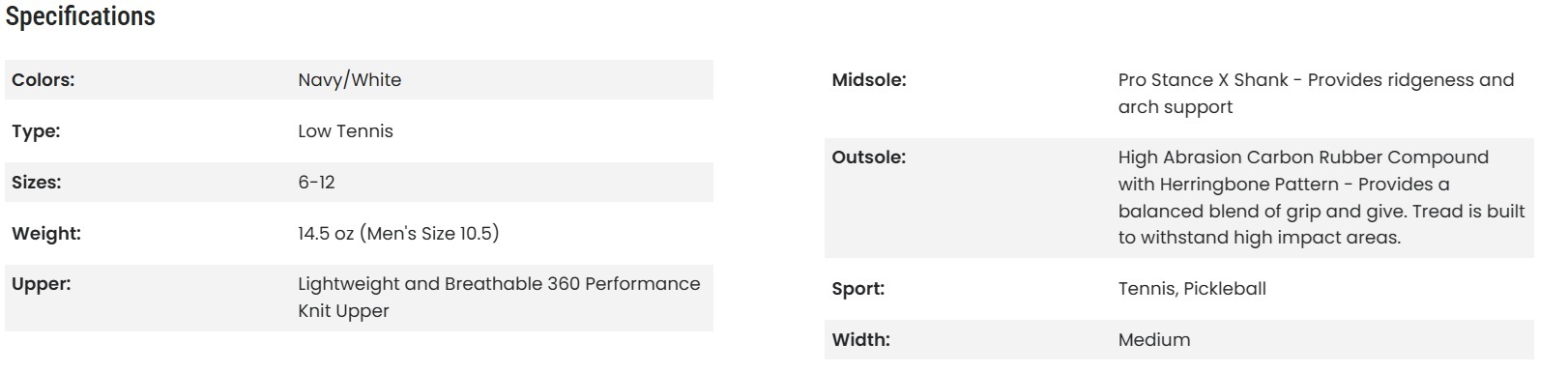Screen dimensions: 1568x372
Task: Click the Low Tennis value
Action: click(345, 131)
